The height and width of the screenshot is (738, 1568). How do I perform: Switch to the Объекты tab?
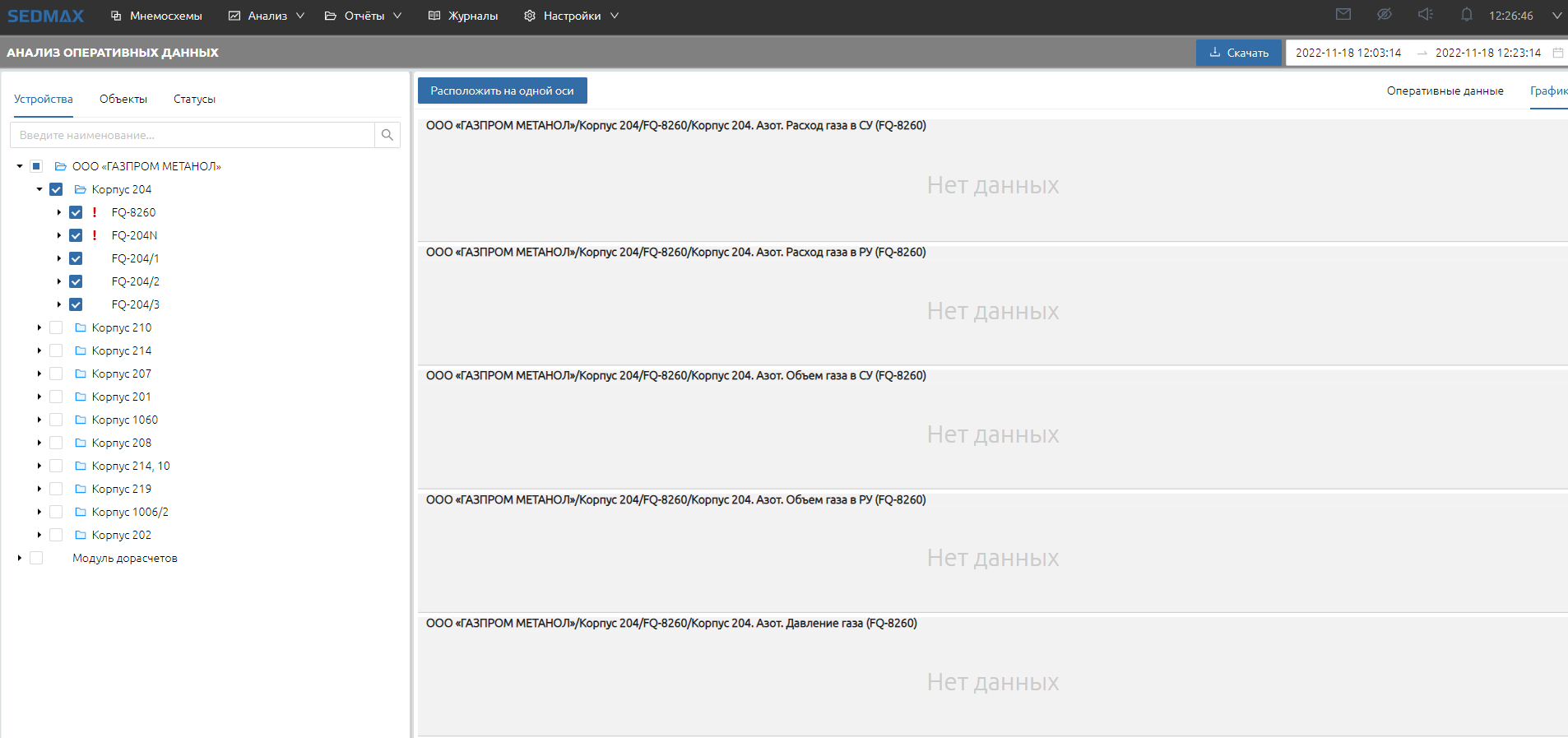pyautogui.click(x=123, y=99)
